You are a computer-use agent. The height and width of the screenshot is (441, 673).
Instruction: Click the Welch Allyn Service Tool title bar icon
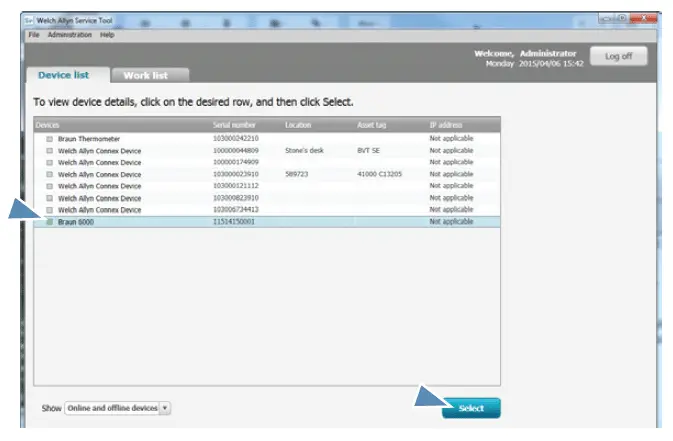point(29,20)
